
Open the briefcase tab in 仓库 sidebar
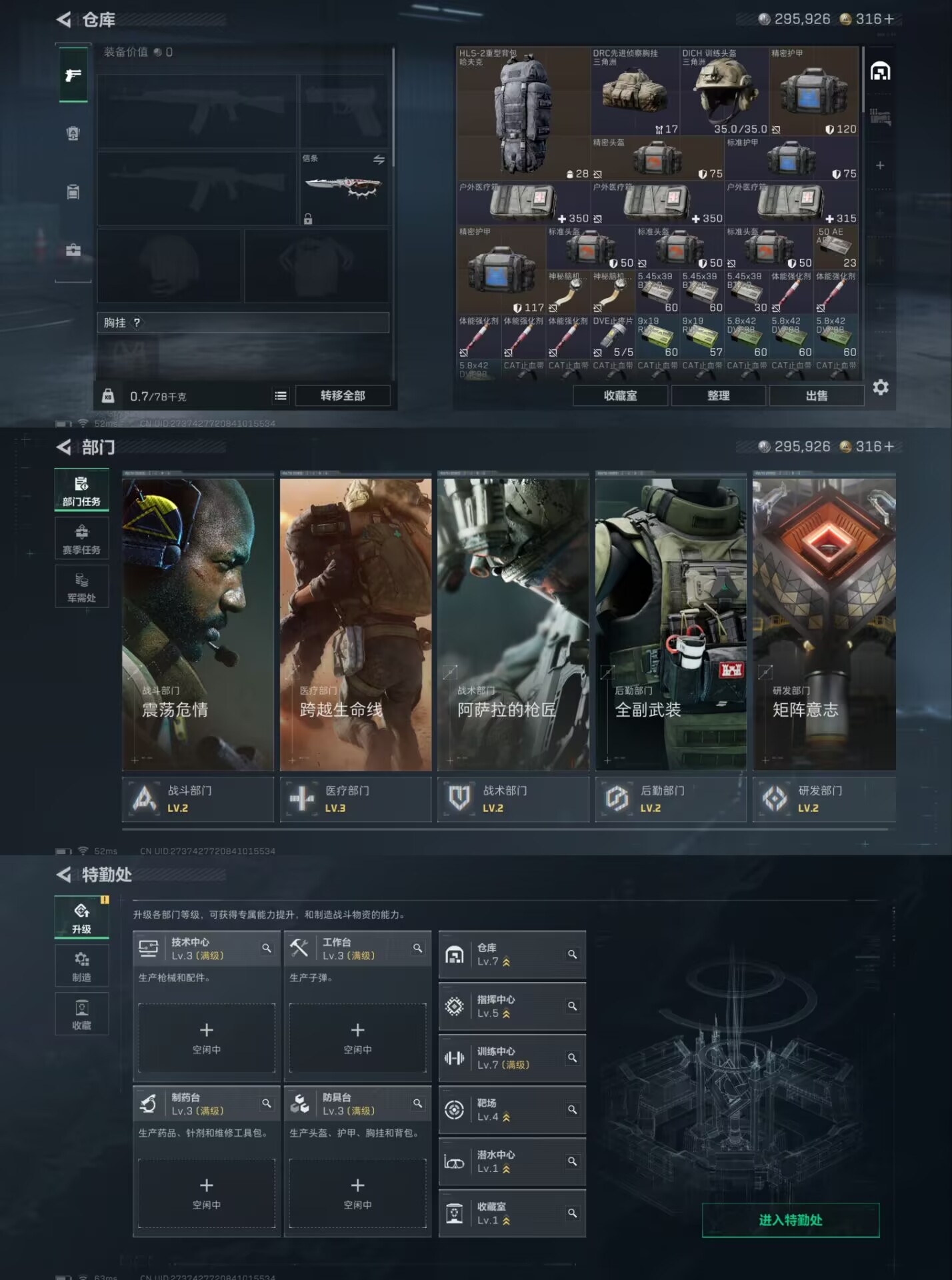pyautogui.click(x=73, y=251)
